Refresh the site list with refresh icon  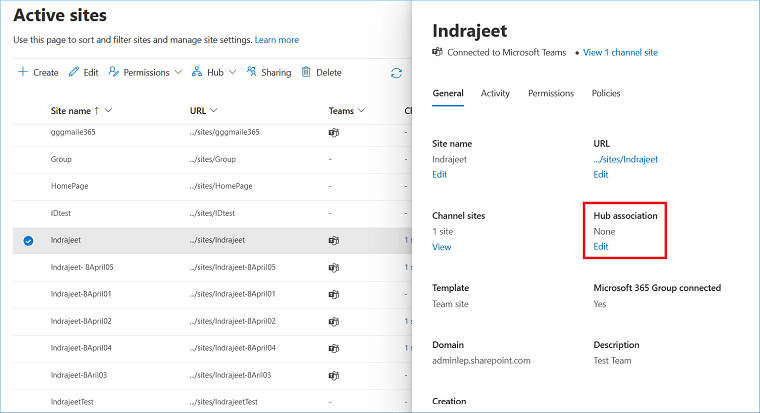coord(396,73)
